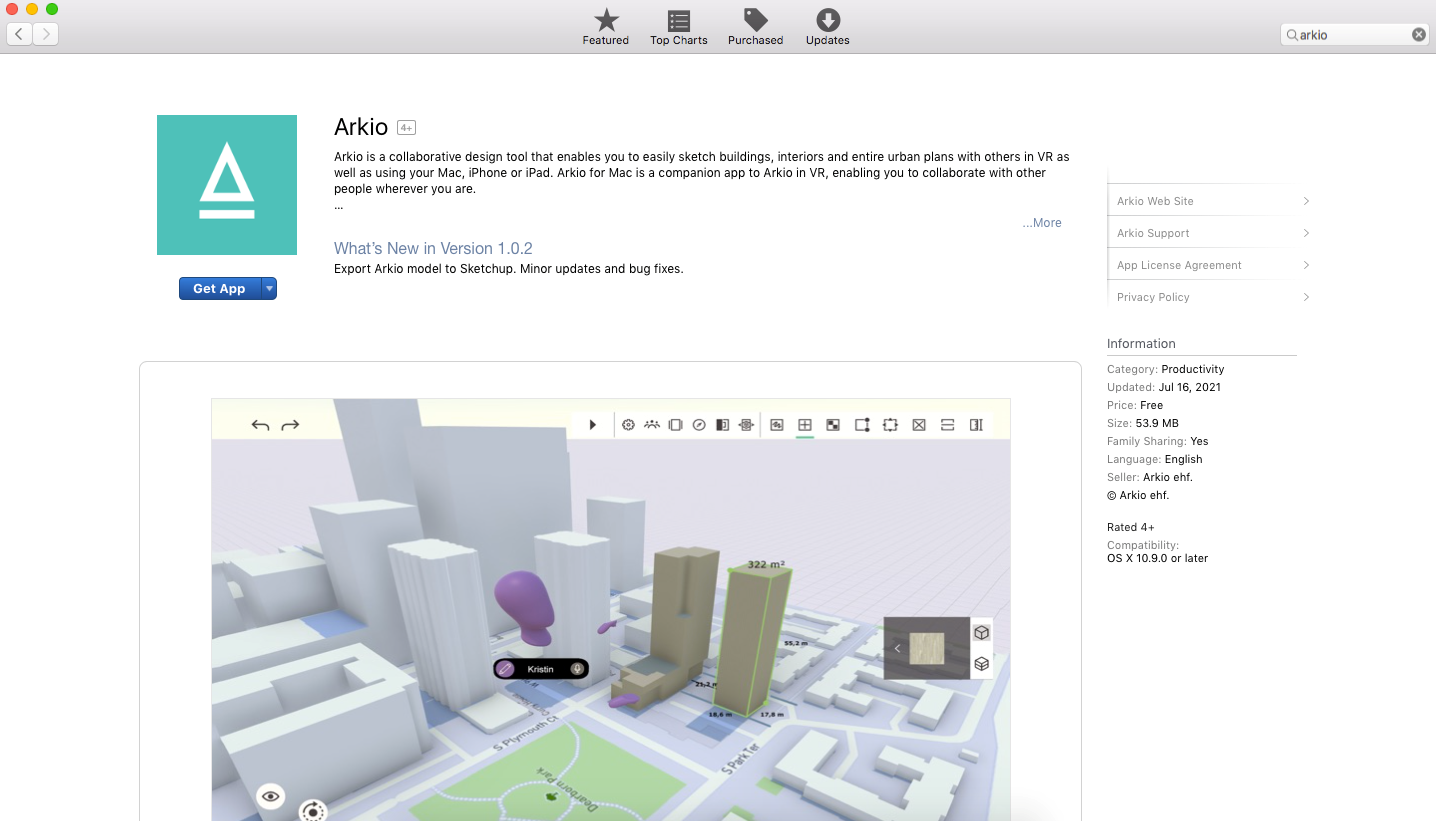Screen dimensions: 1436x821
Task: Click the wood texture swatch in the screenshot
Action: (927, 649)
